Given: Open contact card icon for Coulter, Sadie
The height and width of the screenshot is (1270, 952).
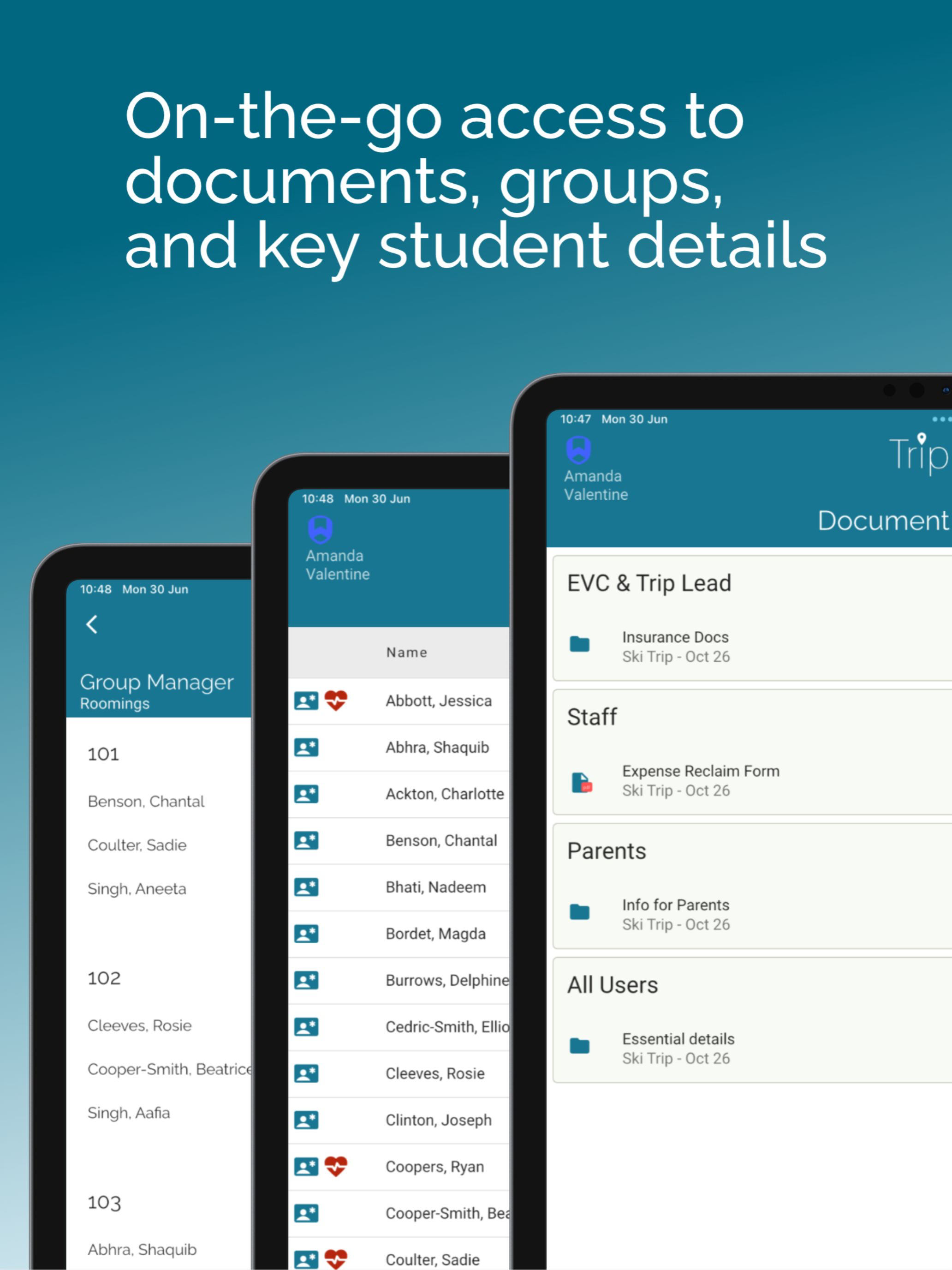Looking at the screenshot, I should [x=306, y=1260].
